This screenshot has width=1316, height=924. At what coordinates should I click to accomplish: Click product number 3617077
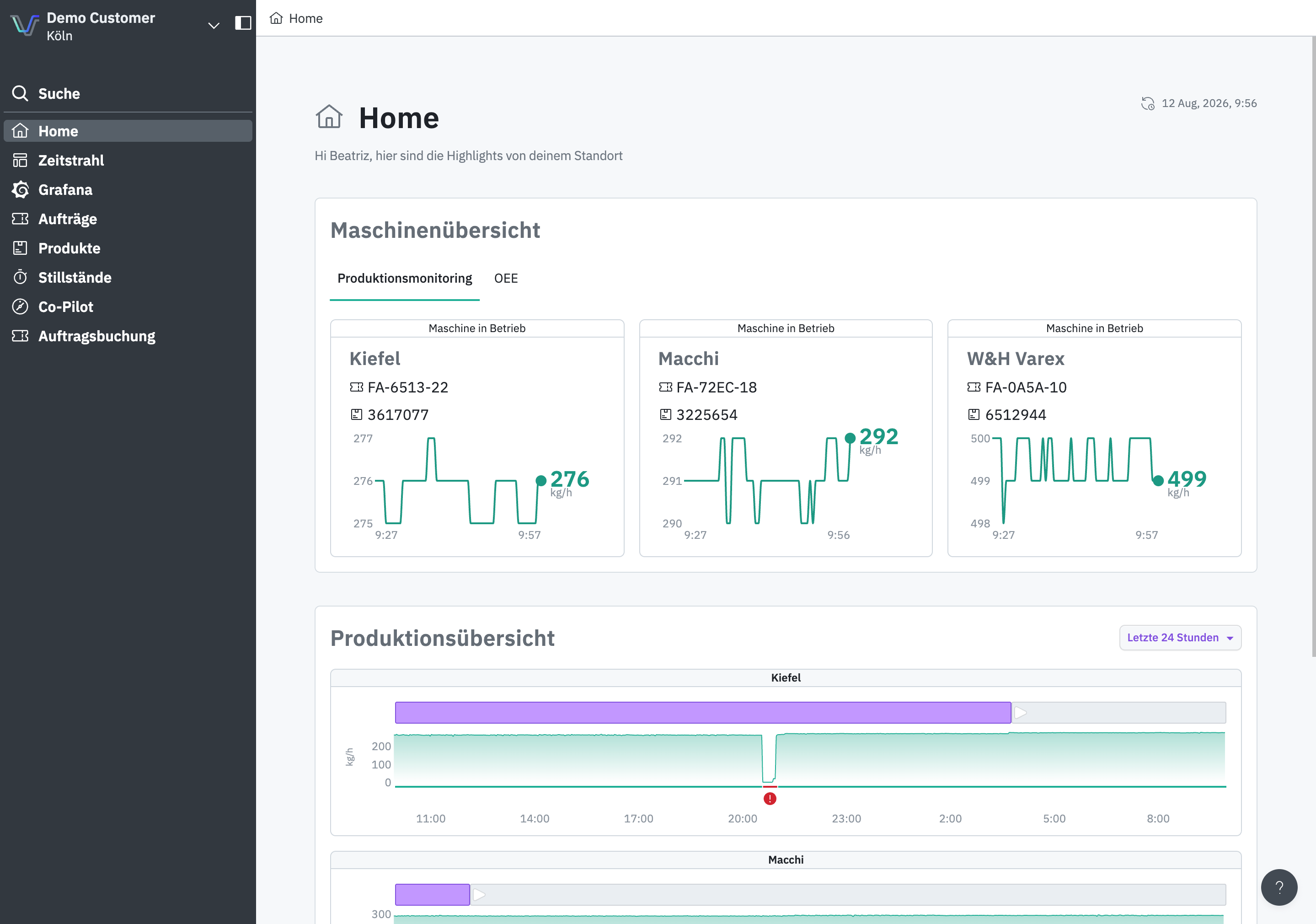click(x=398, y=414)
